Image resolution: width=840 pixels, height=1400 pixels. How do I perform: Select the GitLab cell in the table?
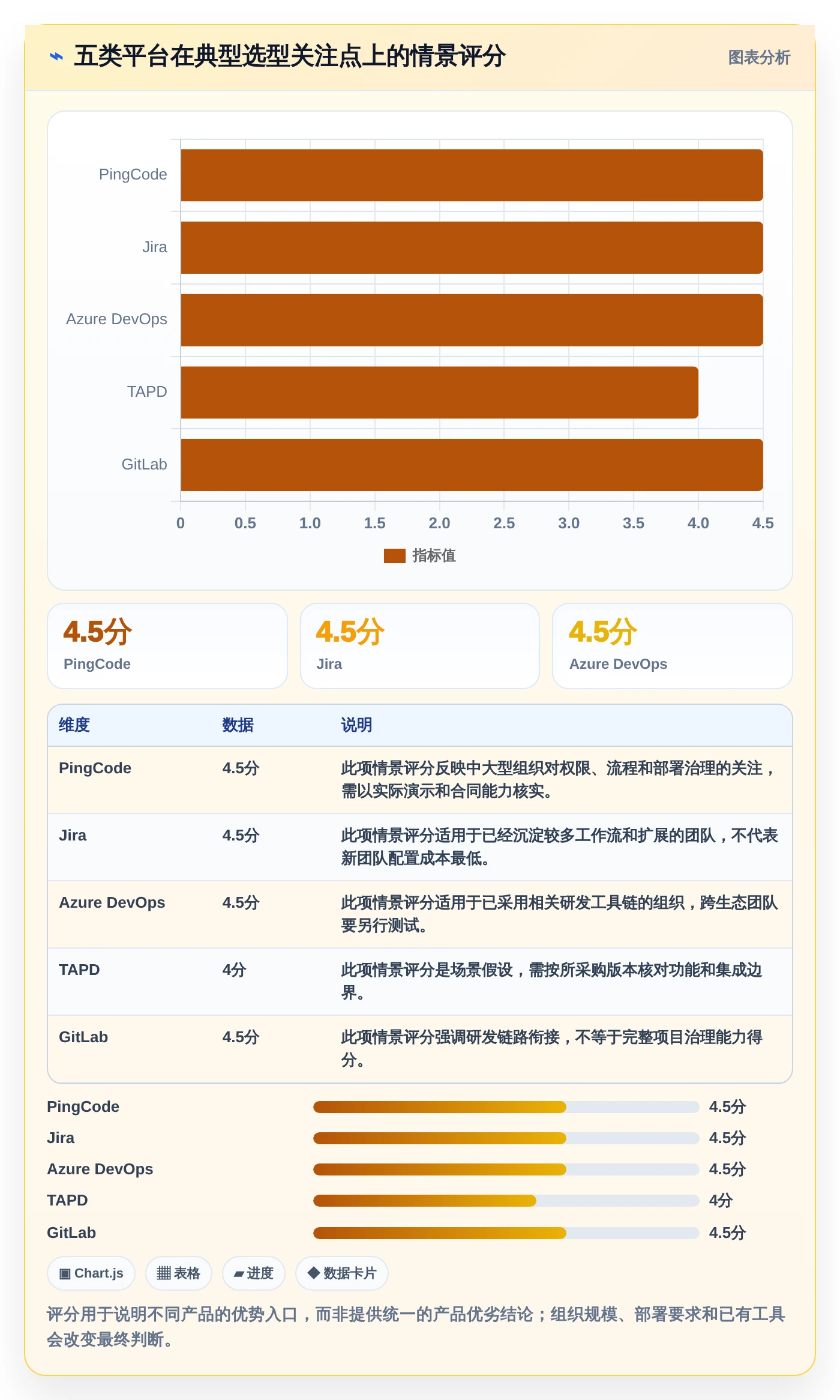click(83, 1037)
